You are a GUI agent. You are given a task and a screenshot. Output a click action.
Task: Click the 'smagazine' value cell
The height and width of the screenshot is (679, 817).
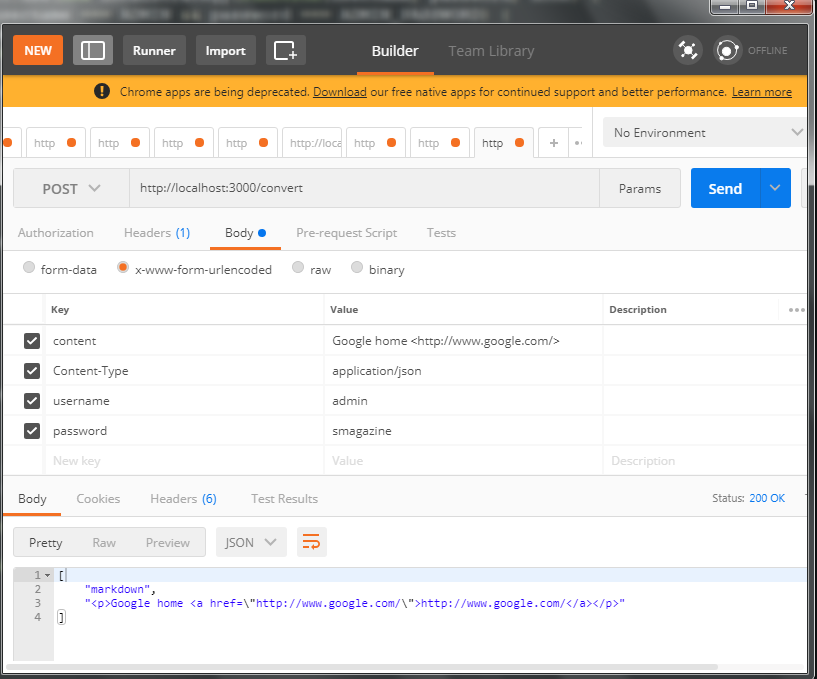tap(463, 431)
